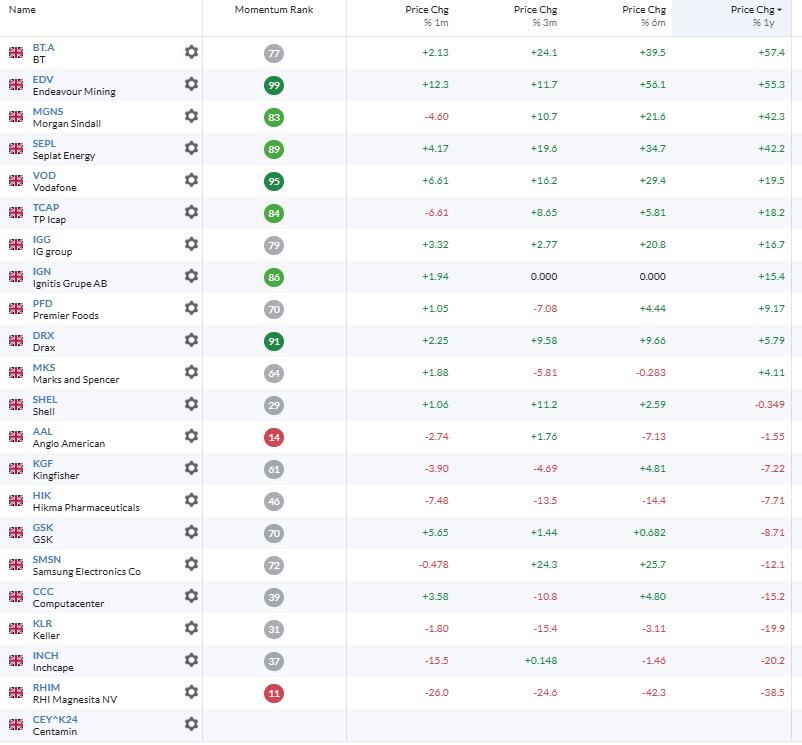Click UK flag icon beside VOD

pos(16,180)
